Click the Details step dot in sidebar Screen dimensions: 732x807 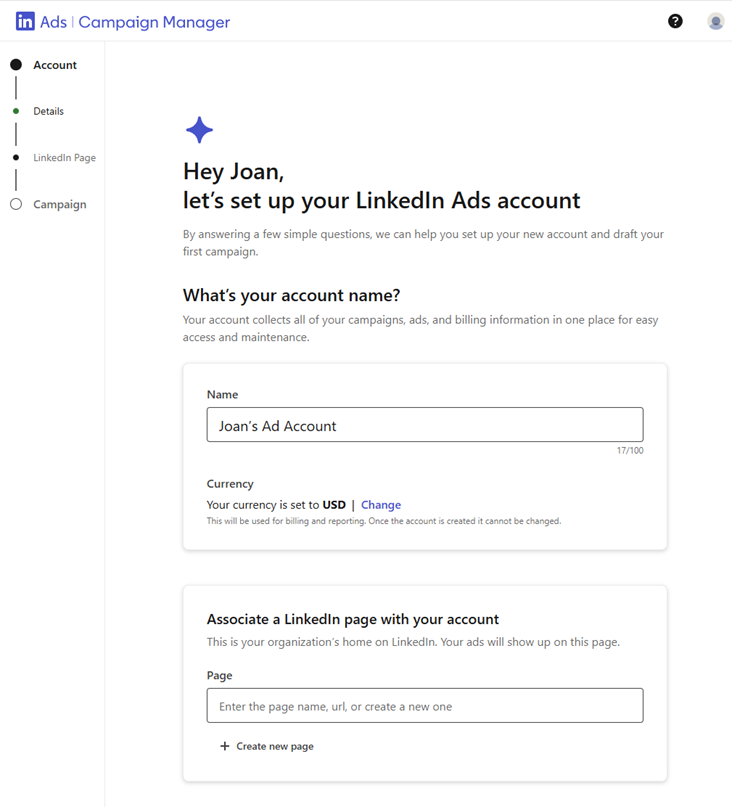(x=16, y=111)
